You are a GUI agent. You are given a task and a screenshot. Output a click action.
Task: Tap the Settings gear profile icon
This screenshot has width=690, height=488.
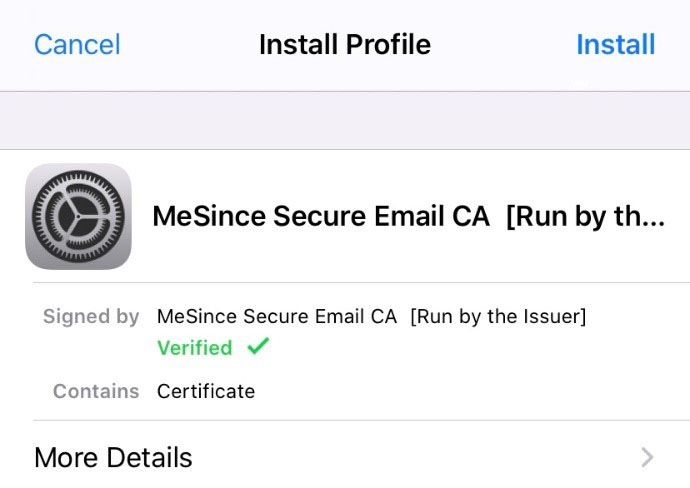point(78,216)
